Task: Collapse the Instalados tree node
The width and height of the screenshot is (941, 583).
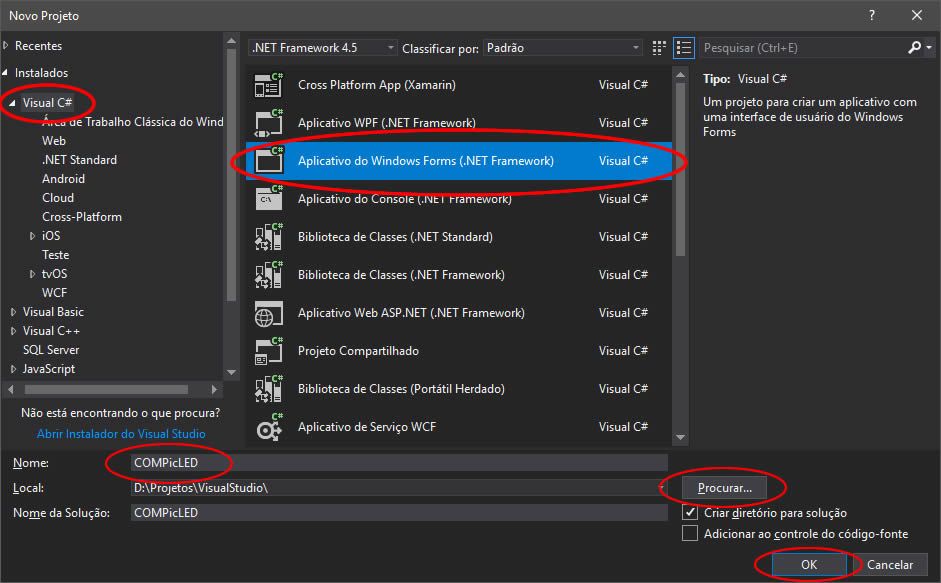Action: pos(5,73)
